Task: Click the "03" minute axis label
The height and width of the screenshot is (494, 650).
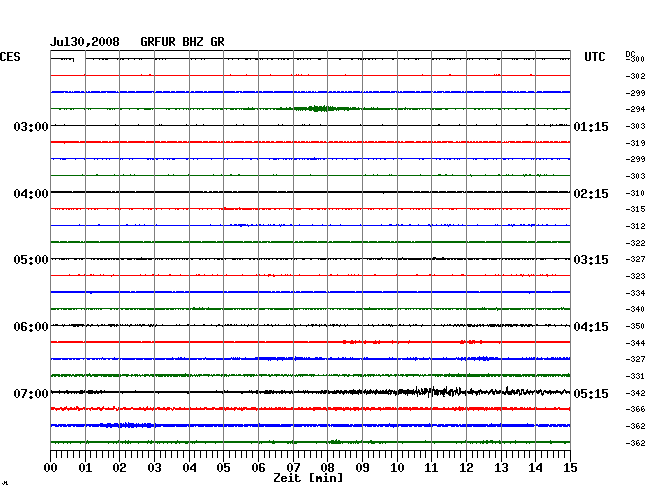Action: [154, 468]
